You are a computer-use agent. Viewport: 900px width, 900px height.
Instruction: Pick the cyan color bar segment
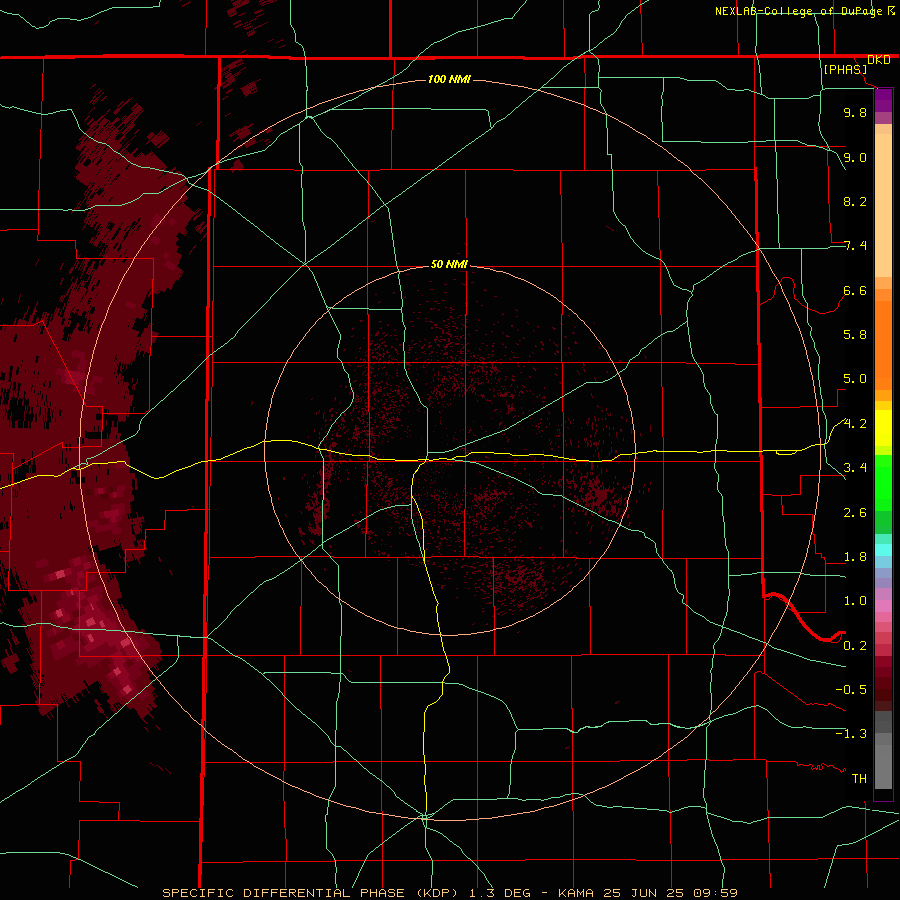[x=883, y=549]
